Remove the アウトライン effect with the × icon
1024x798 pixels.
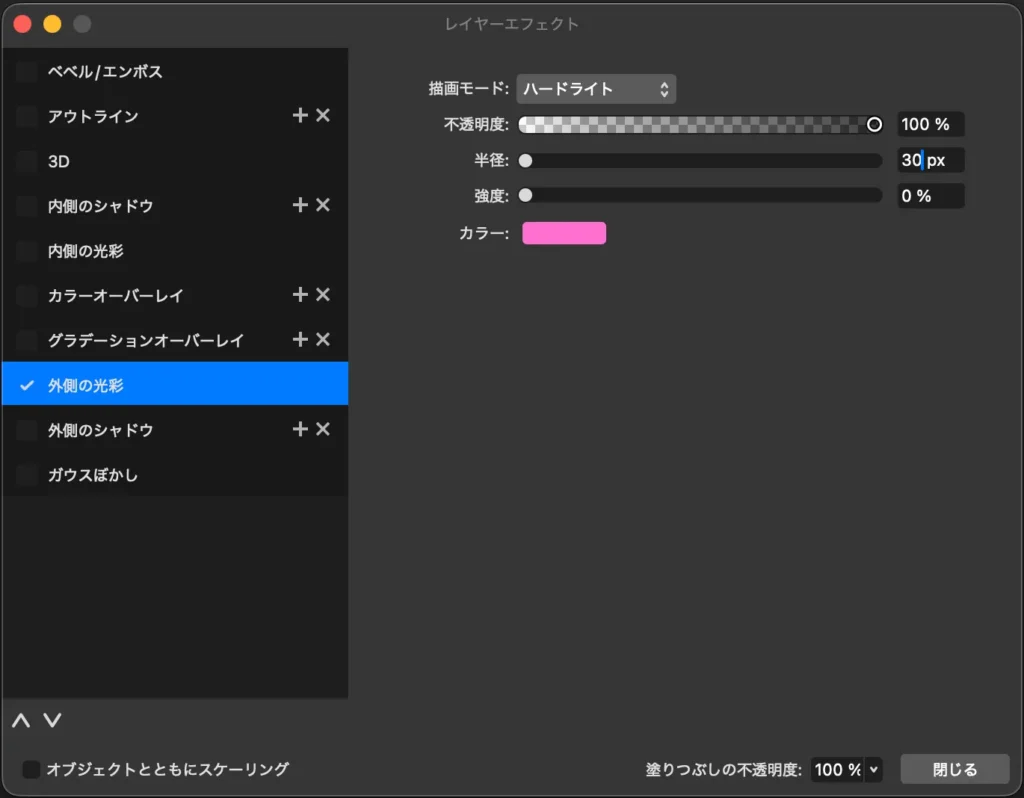click(x=322, y=115)
